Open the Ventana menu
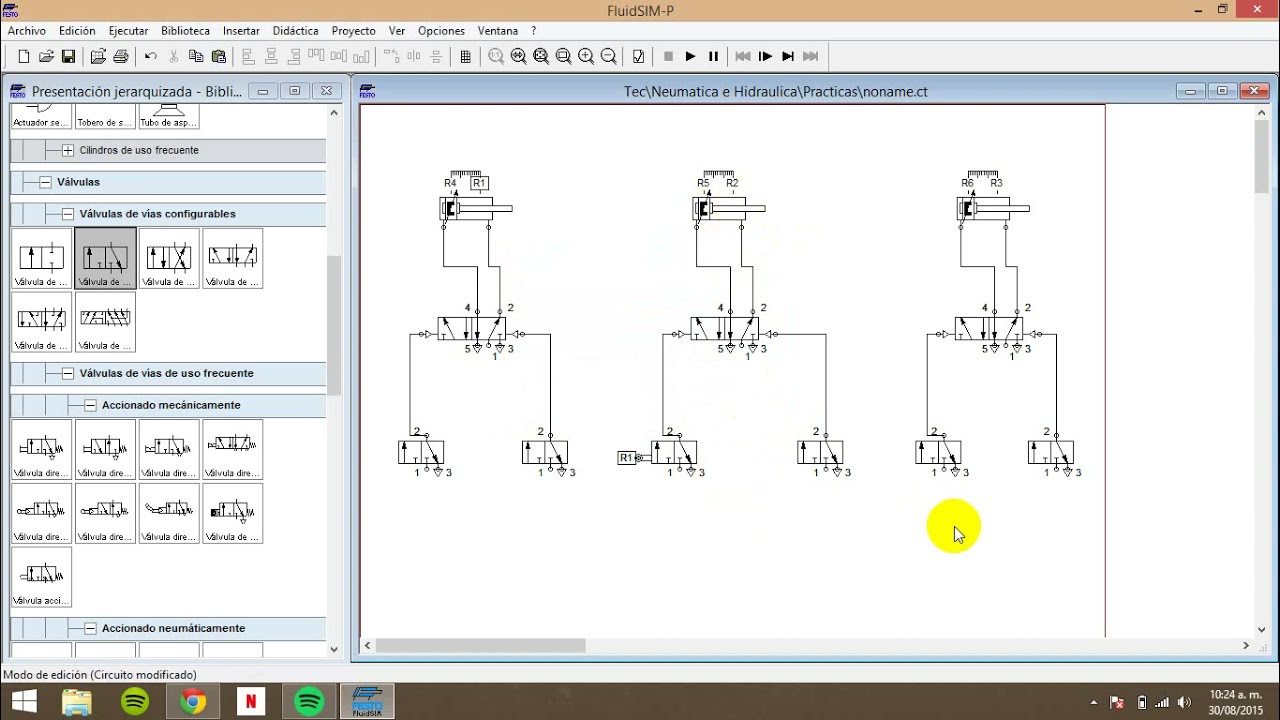This screenshot has height=720, width=1280. (498, 31)
